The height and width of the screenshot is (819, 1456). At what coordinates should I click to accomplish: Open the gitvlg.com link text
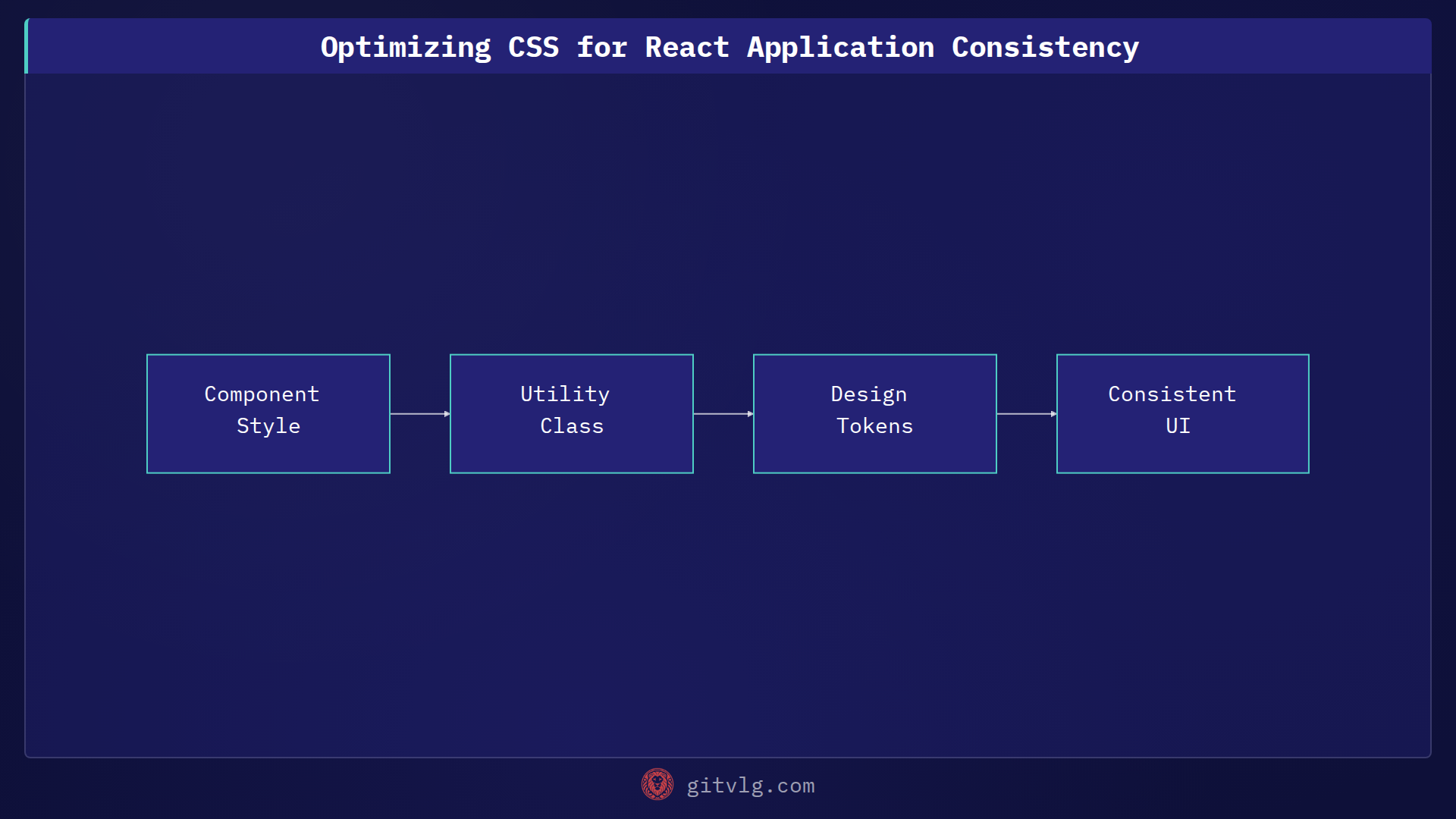pos(751,786)
